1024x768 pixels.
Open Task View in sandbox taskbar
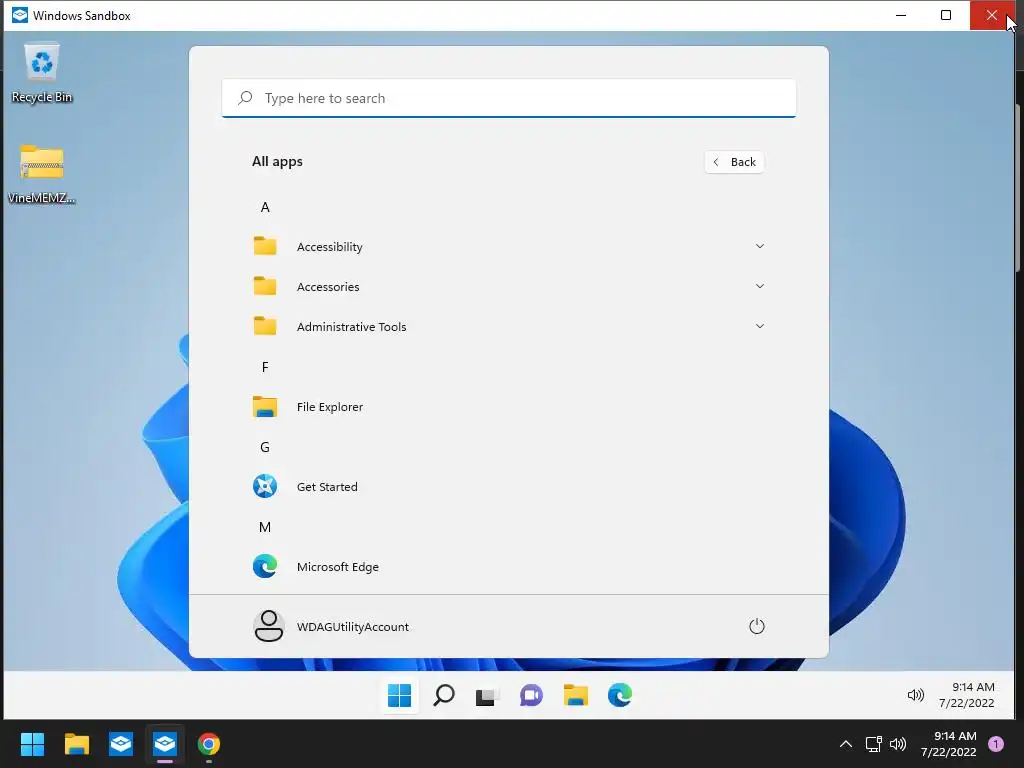[487, 695]
